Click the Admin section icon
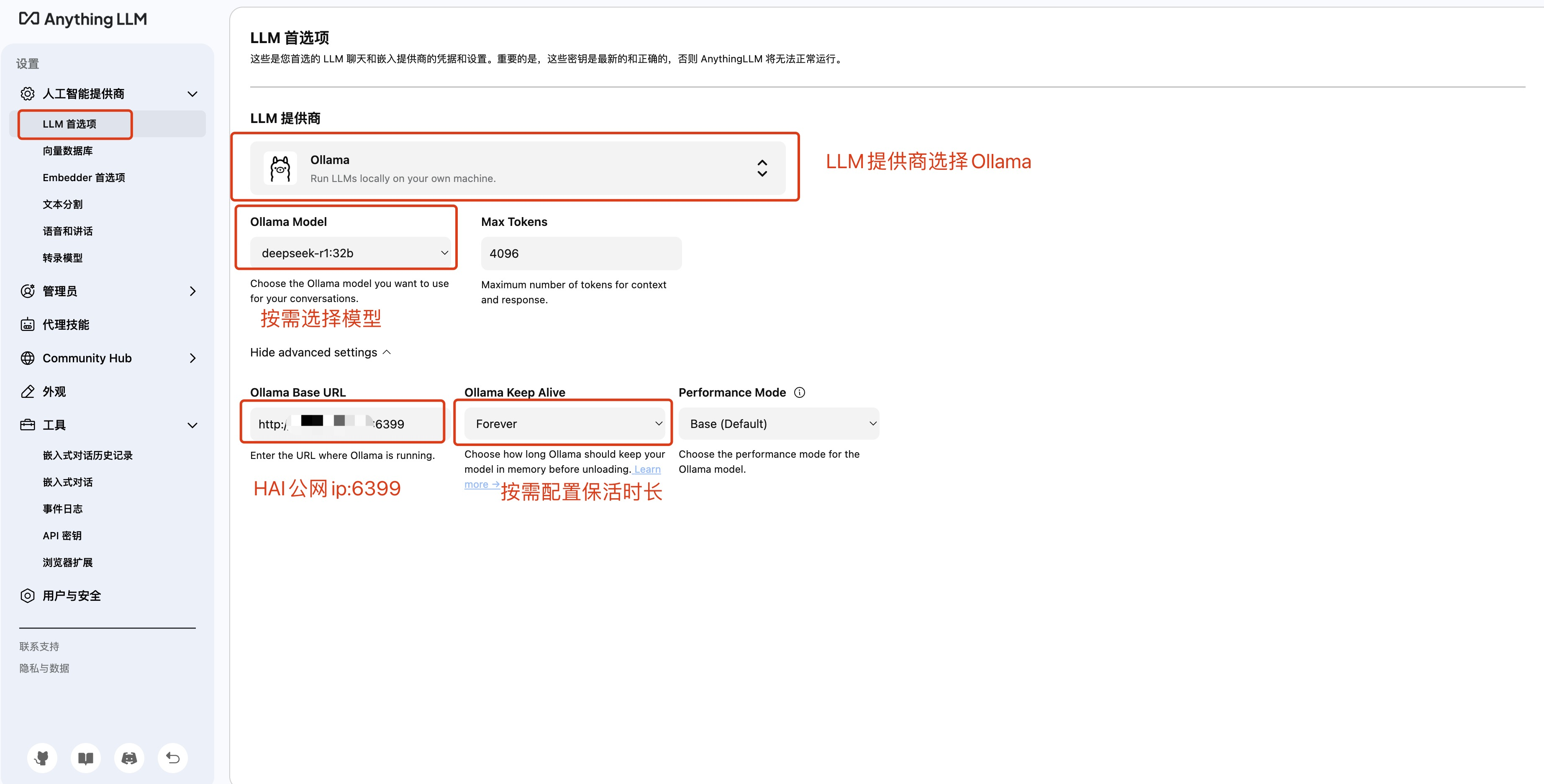1544x784 pixels. 28,291
